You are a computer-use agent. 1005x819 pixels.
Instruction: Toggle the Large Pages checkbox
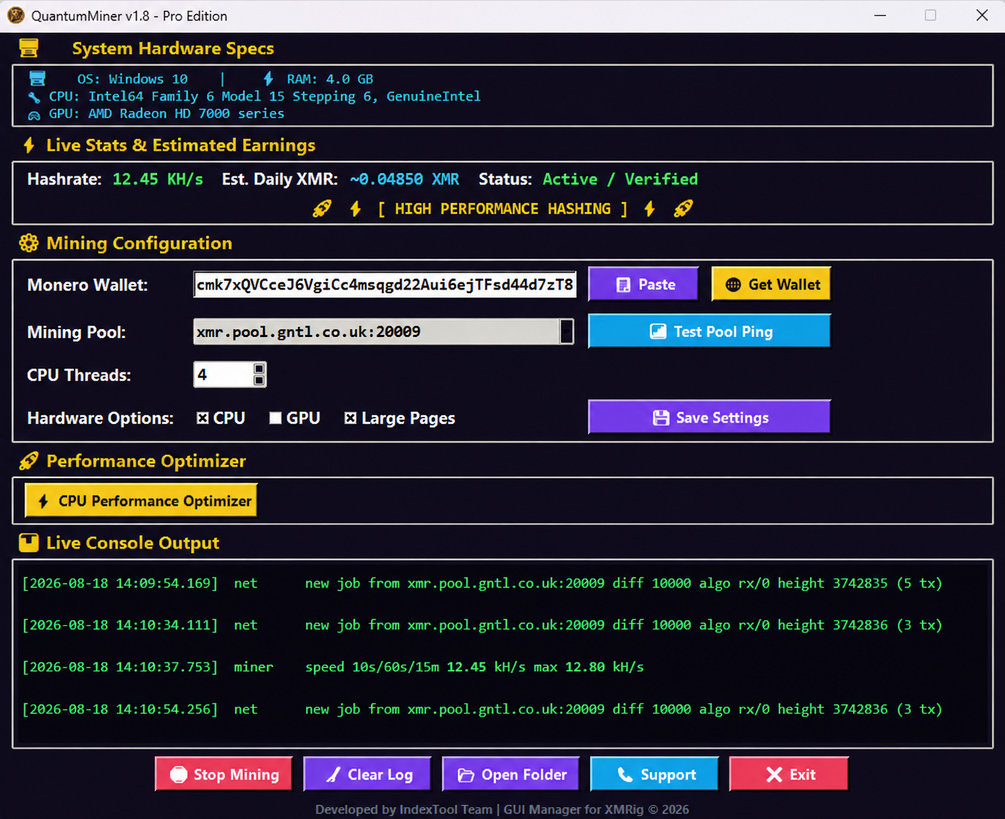[x=350, y=418]
